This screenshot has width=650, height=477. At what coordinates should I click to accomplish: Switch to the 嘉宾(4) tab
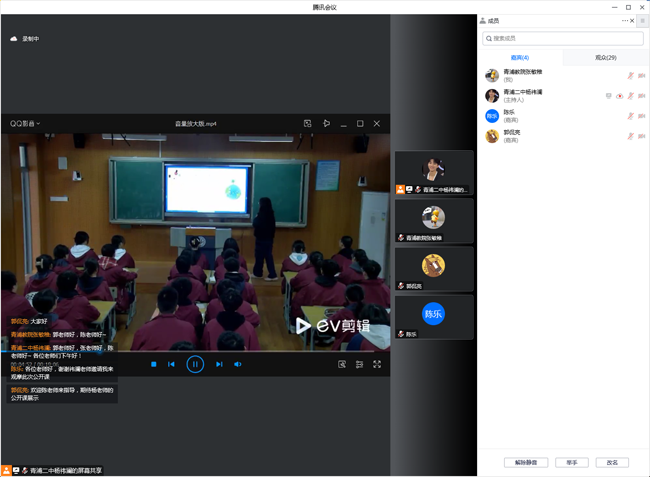[520, 58]
